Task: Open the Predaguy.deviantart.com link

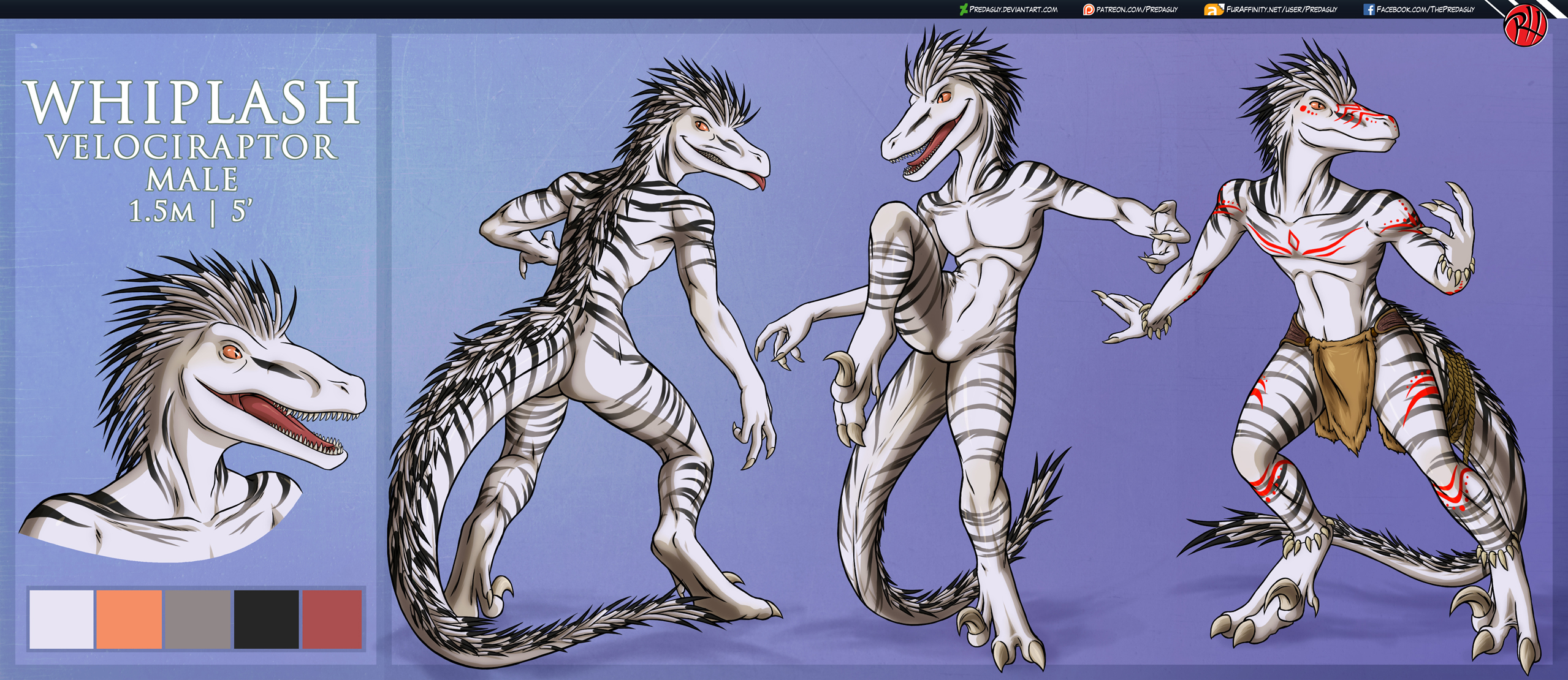Action: click(1013, 9)
